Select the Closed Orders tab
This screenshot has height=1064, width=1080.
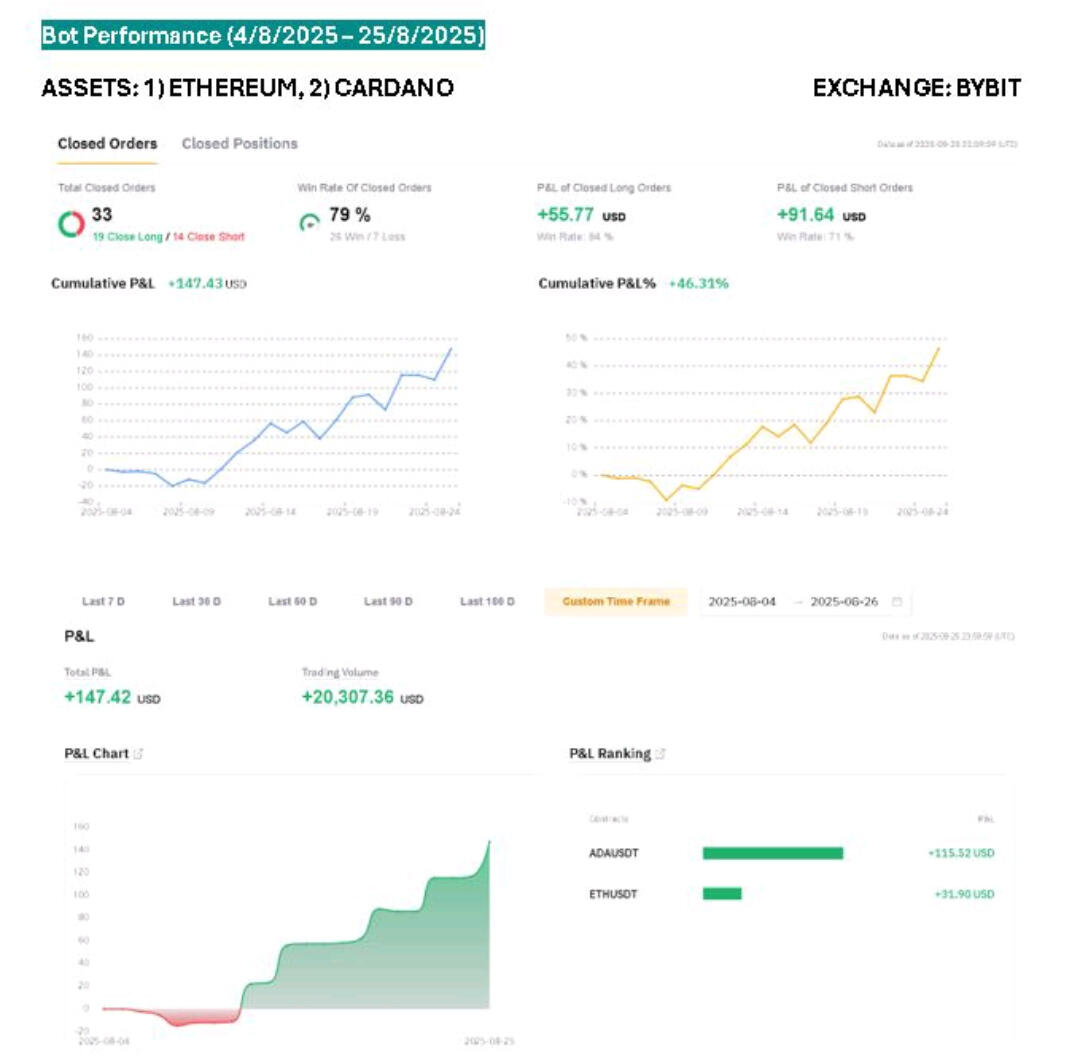pyautogui.click(x=107, y=143)
